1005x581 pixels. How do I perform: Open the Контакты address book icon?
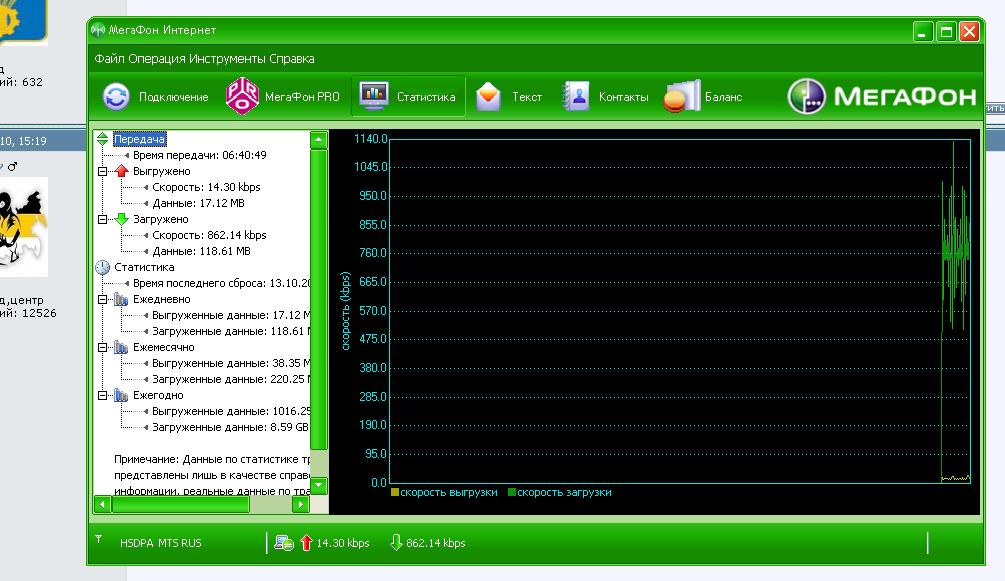pyautogui.click(x=577, y=97)
